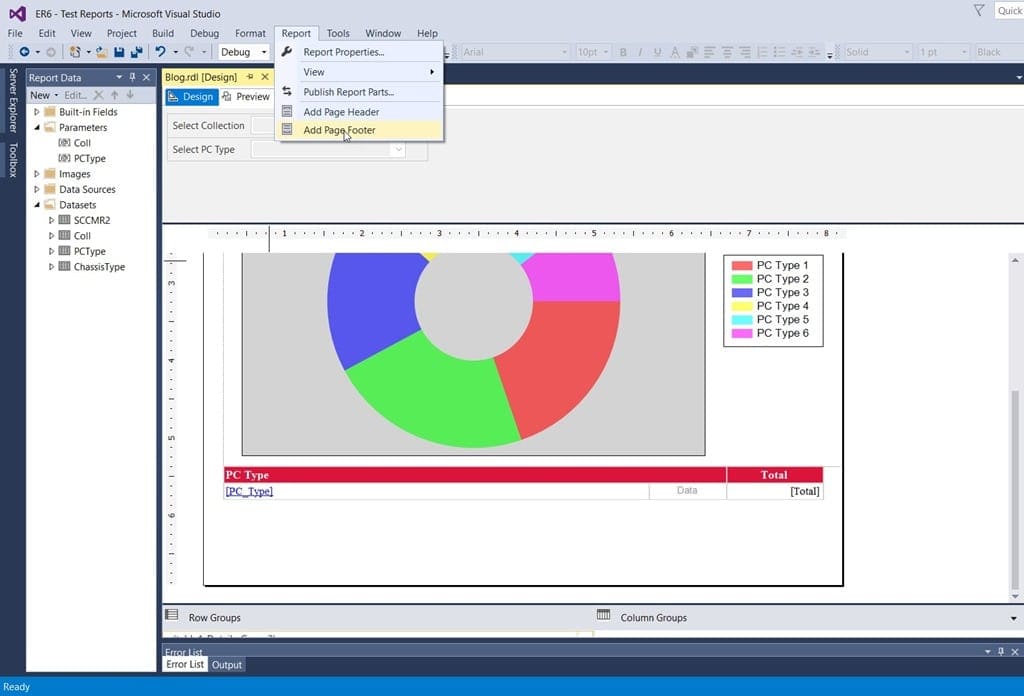The image size is (1024, 696).
Task: Close the Report Data panel
Action: 147,77
